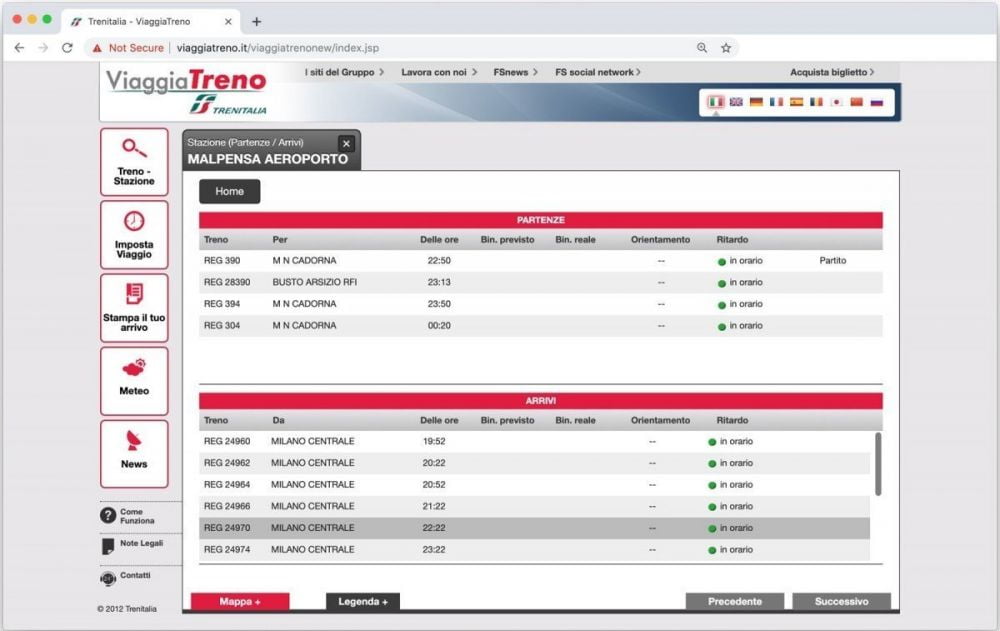
Task: Select the Treno-Stazione search tool
Action: click(135, 160)
